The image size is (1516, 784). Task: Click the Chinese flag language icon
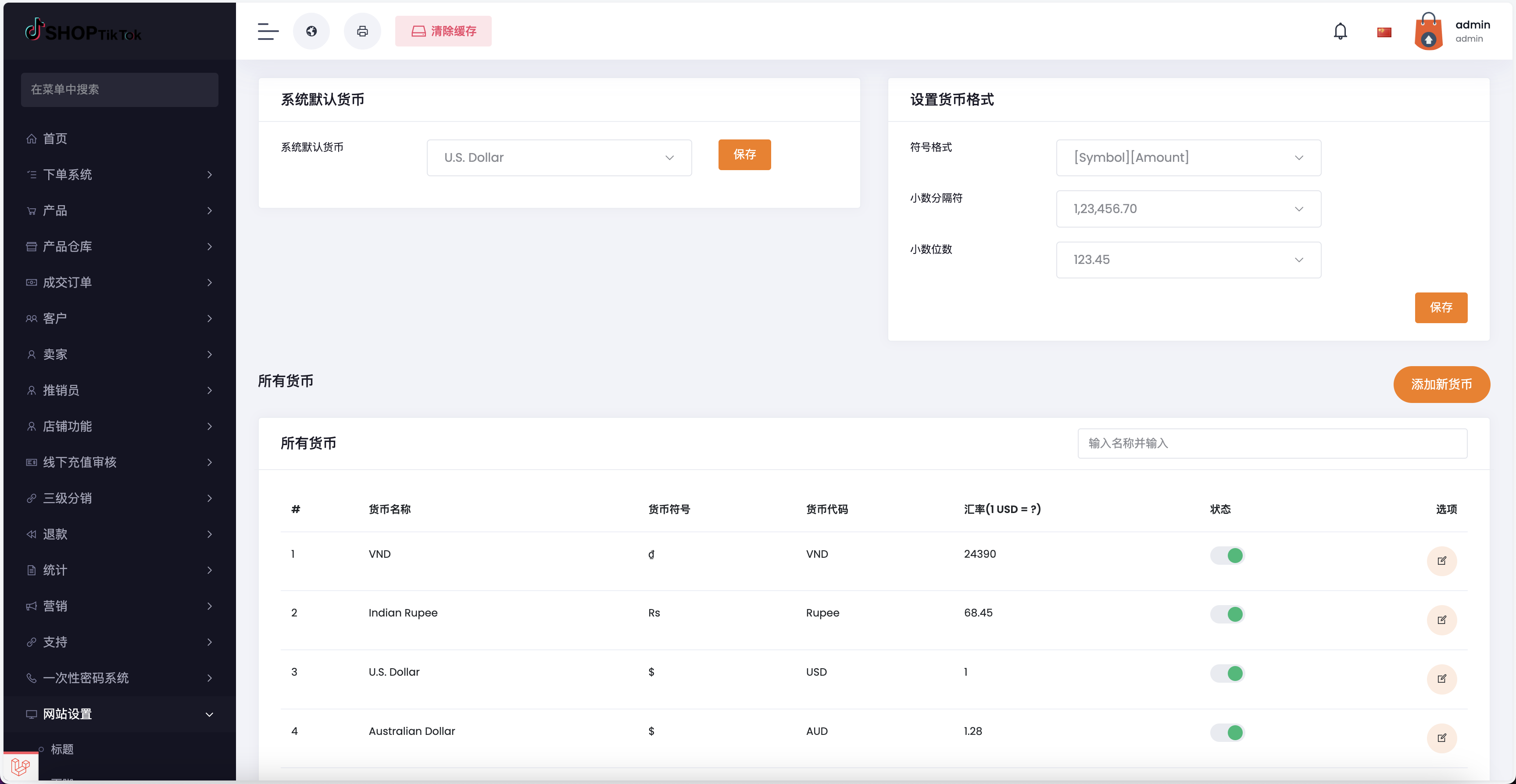tap(1384, 31)
